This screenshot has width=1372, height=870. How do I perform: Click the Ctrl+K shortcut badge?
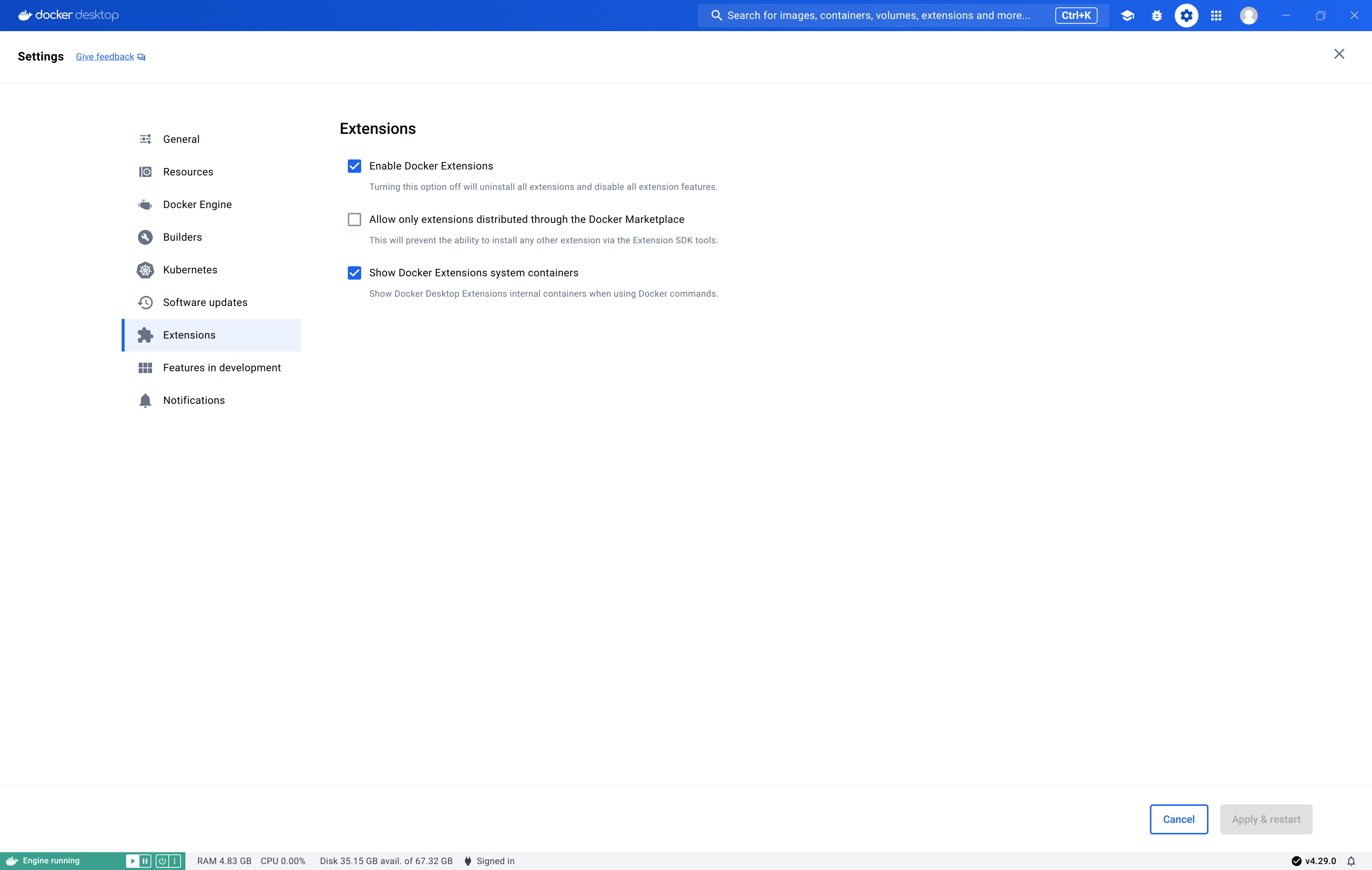point(1076,15)
